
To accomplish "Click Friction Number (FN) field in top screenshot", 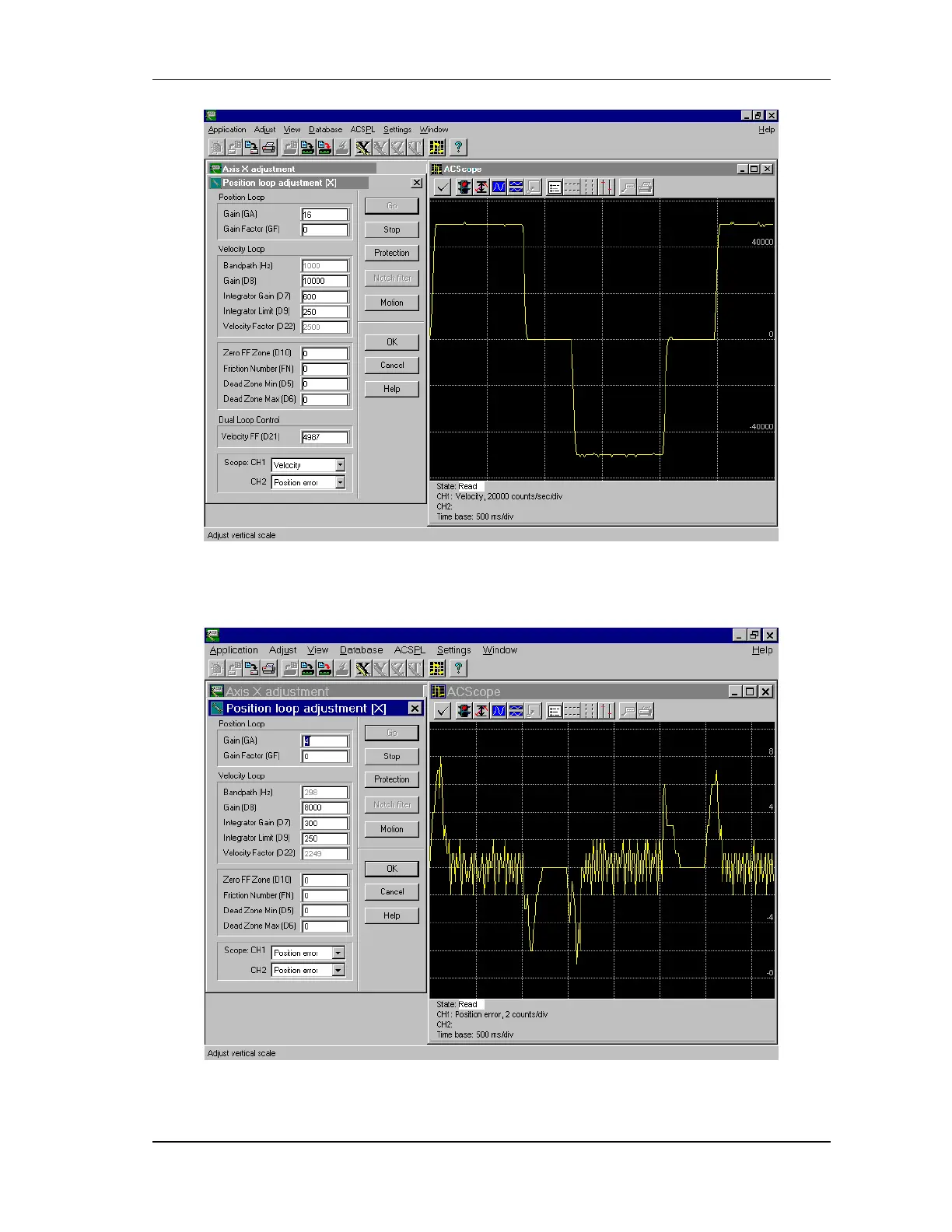I will [x=324, y=369].
